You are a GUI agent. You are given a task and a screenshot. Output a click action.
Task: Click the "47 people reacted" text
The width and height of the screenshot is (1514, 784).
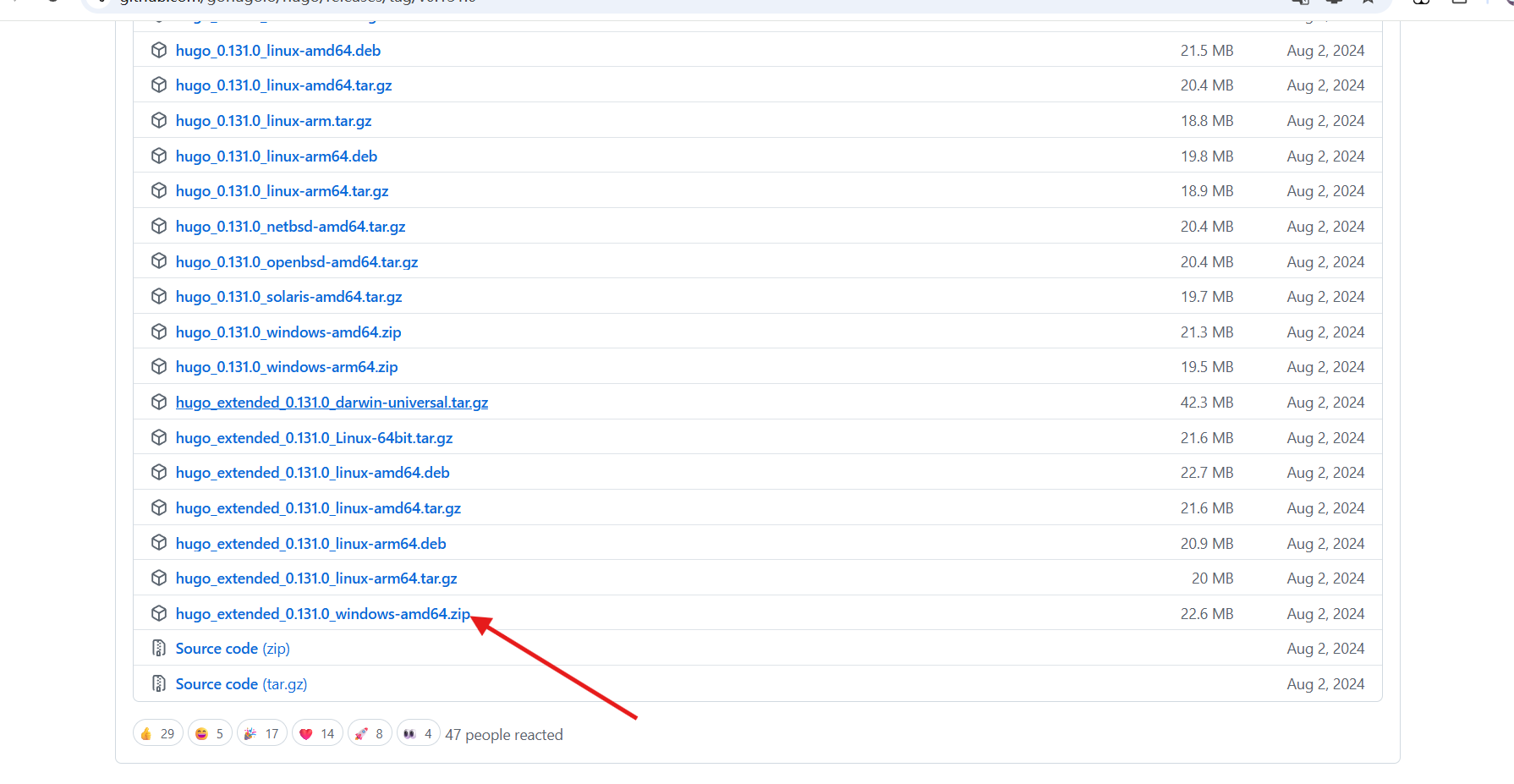[504, 735]
